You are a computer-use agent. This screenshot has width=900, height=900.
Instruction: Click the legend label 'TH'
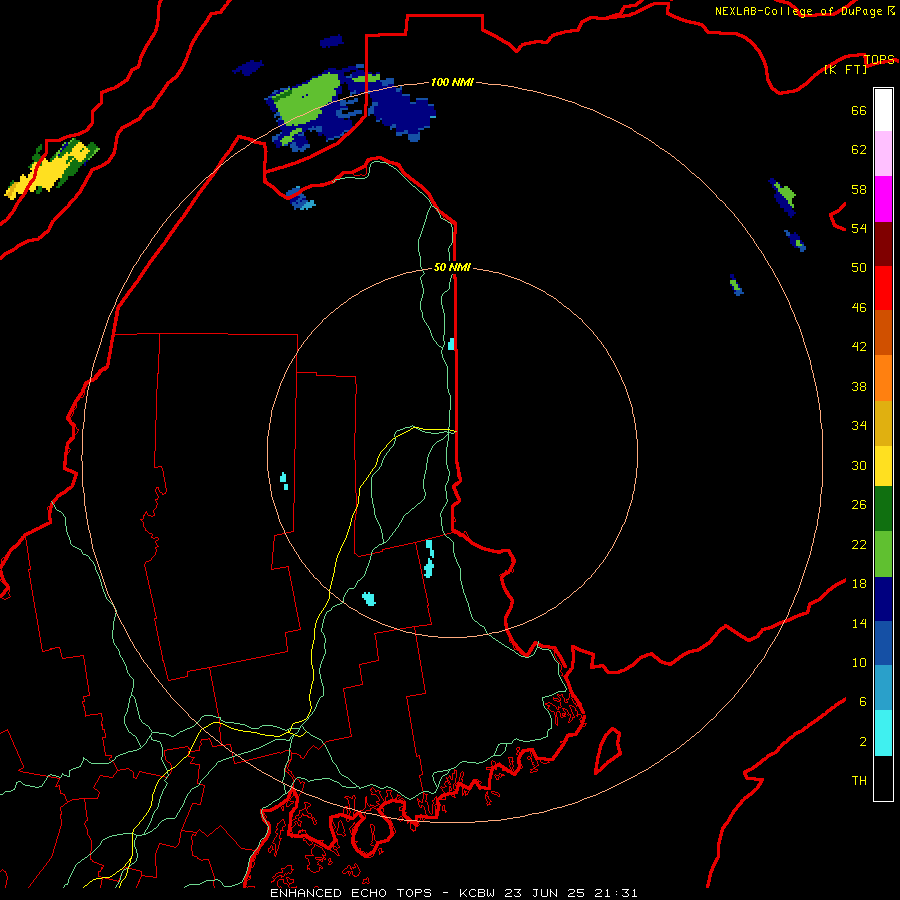[x=859, y=780]
